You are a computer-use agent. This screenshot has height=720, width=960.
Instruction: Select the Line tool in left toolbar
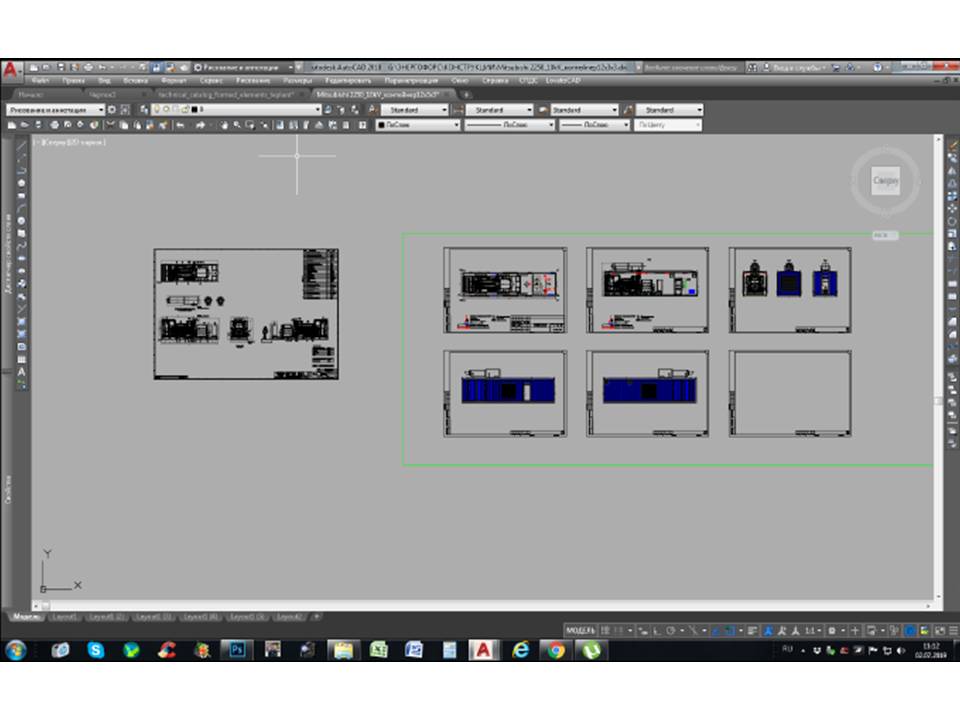click(x=22, y=145)
